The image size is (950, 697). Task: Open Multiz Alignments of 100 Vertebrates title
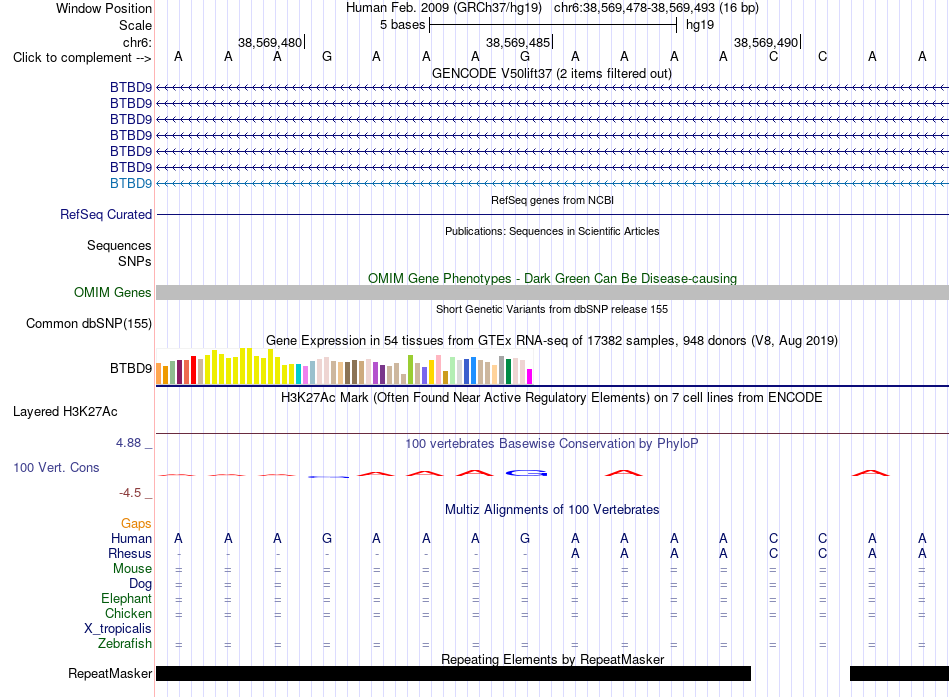pos(552,510)
